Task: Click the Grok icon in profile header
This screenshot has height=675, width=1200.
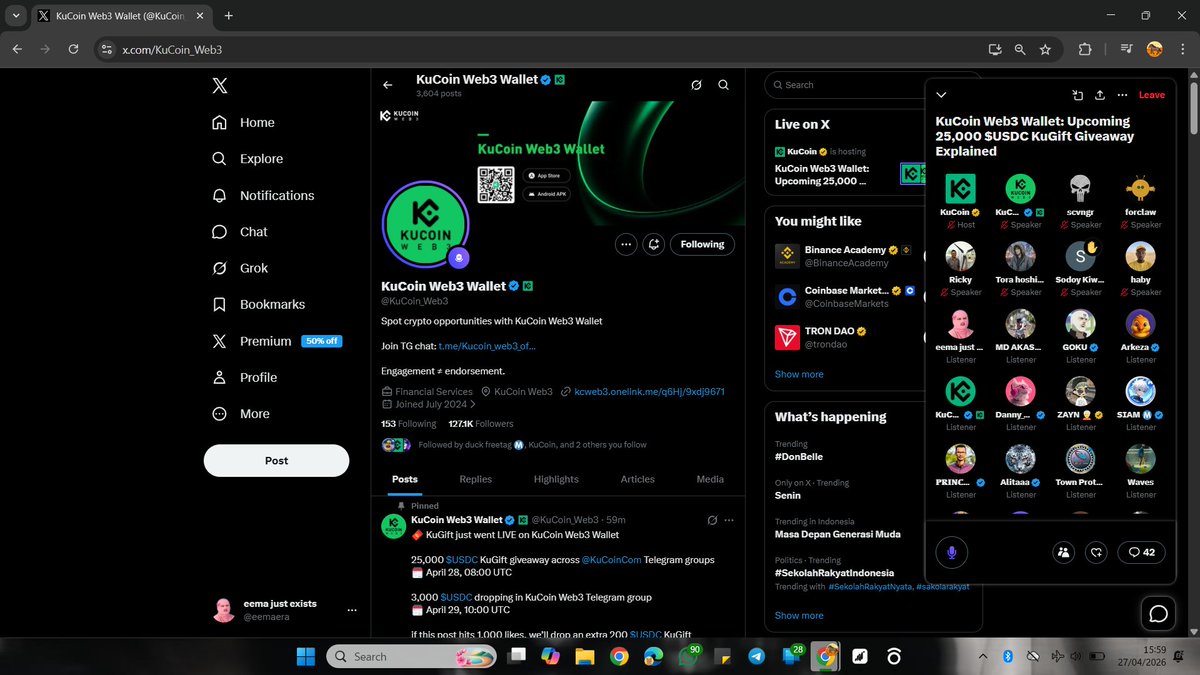Action: [697, 85]
